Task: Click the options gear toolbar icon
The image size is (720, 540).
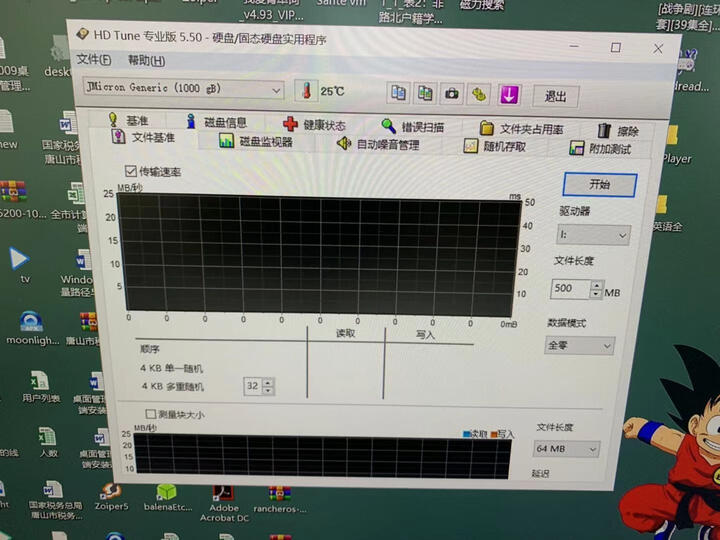Action: click(479, 95)
